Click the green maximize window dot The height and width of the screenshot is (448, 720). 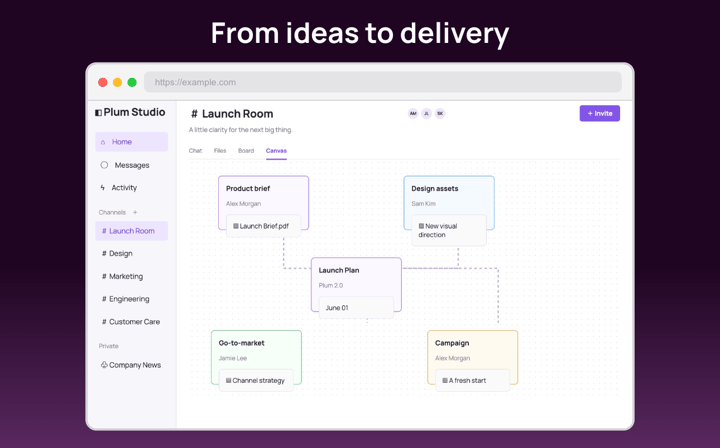click(132, 82)
